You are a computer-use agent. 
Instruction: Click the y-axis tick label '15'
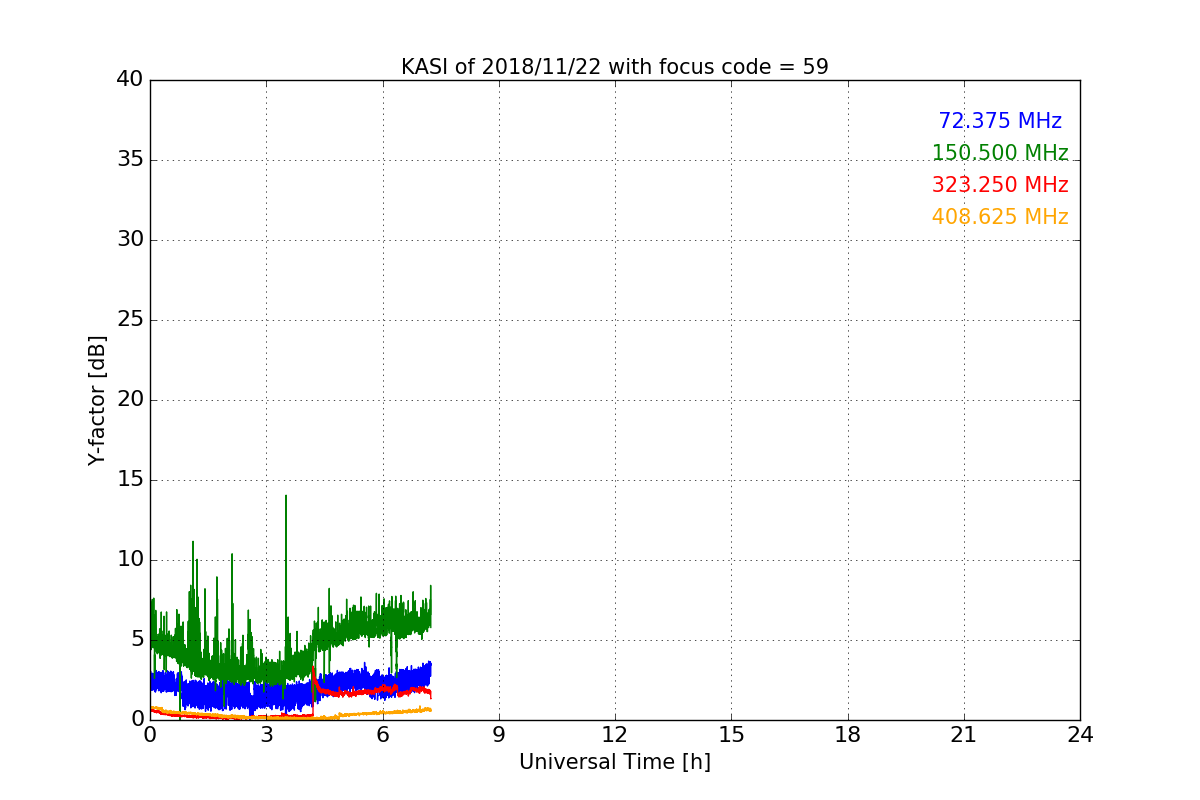130,480
